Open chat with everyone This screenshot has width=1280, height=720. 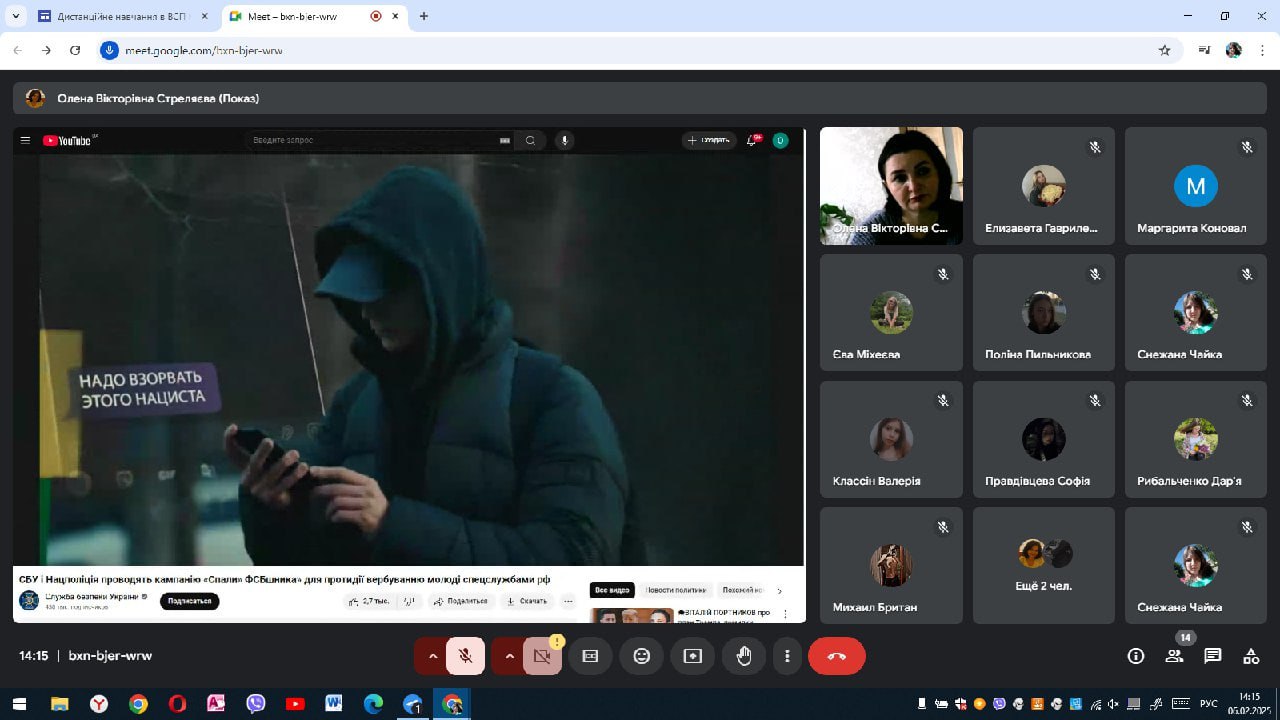pos(1213,656)
